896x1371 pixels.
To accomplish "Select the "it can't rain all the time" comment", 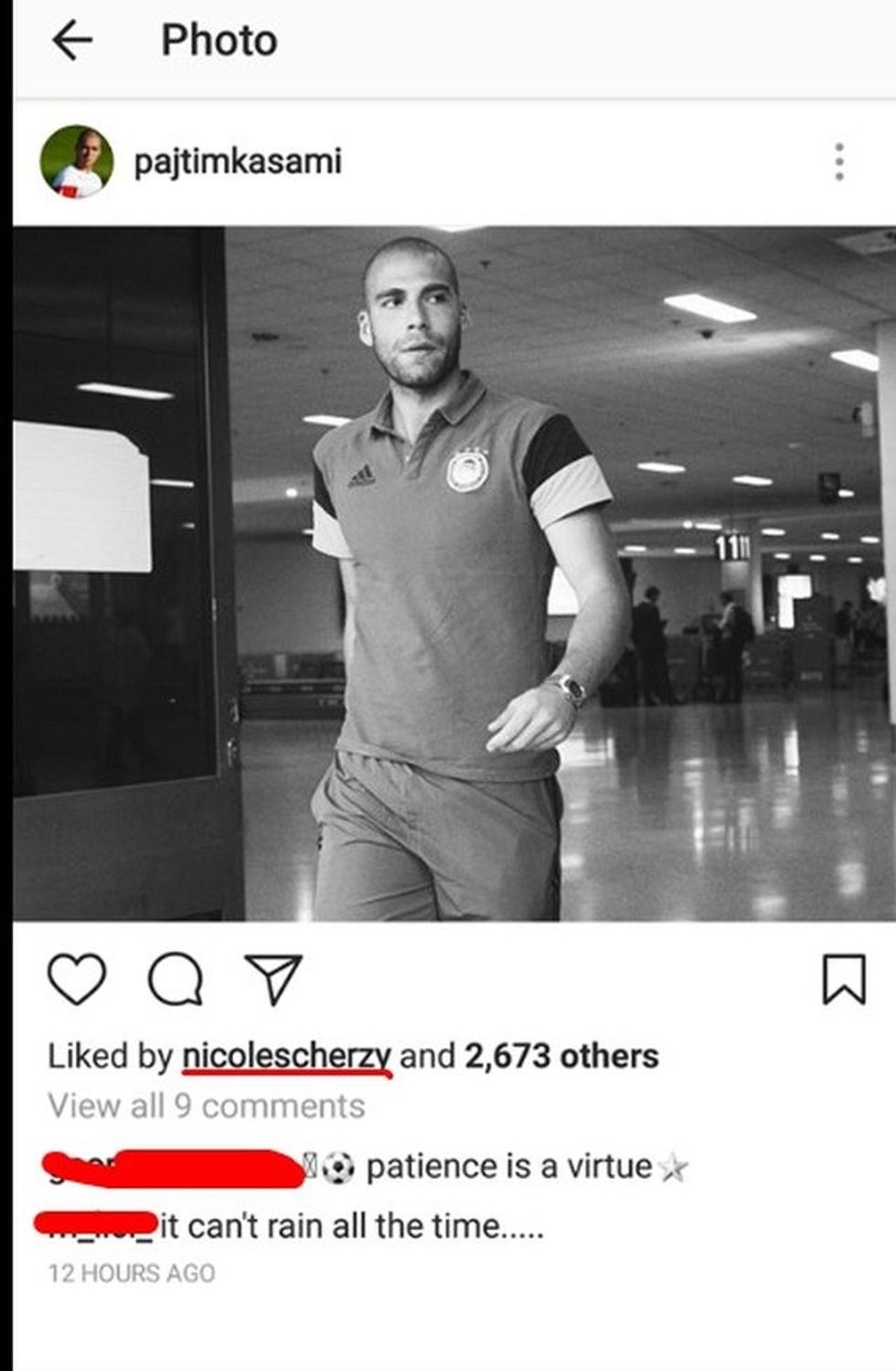I will [x=352, y=1226].
